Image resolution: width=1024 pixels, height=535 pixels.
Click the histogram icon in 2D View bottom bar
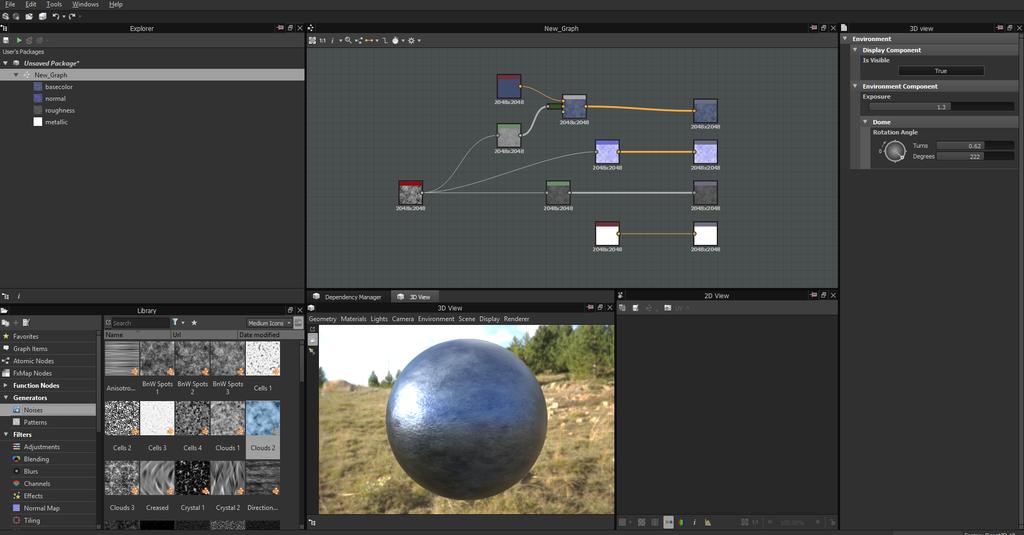coord(707,522)
